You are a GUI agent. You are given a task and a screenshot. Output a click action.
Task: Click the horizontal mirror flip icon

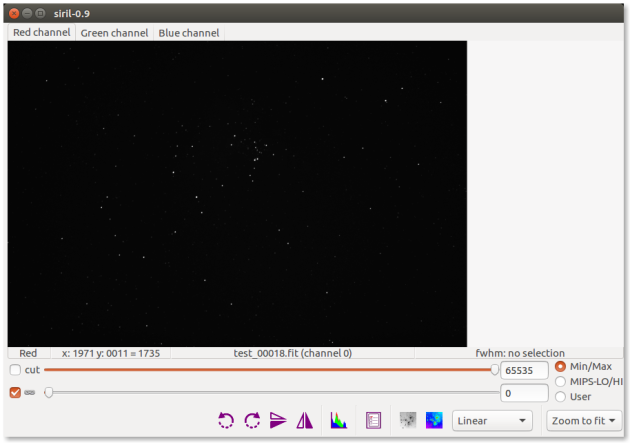tap(304, 421)
